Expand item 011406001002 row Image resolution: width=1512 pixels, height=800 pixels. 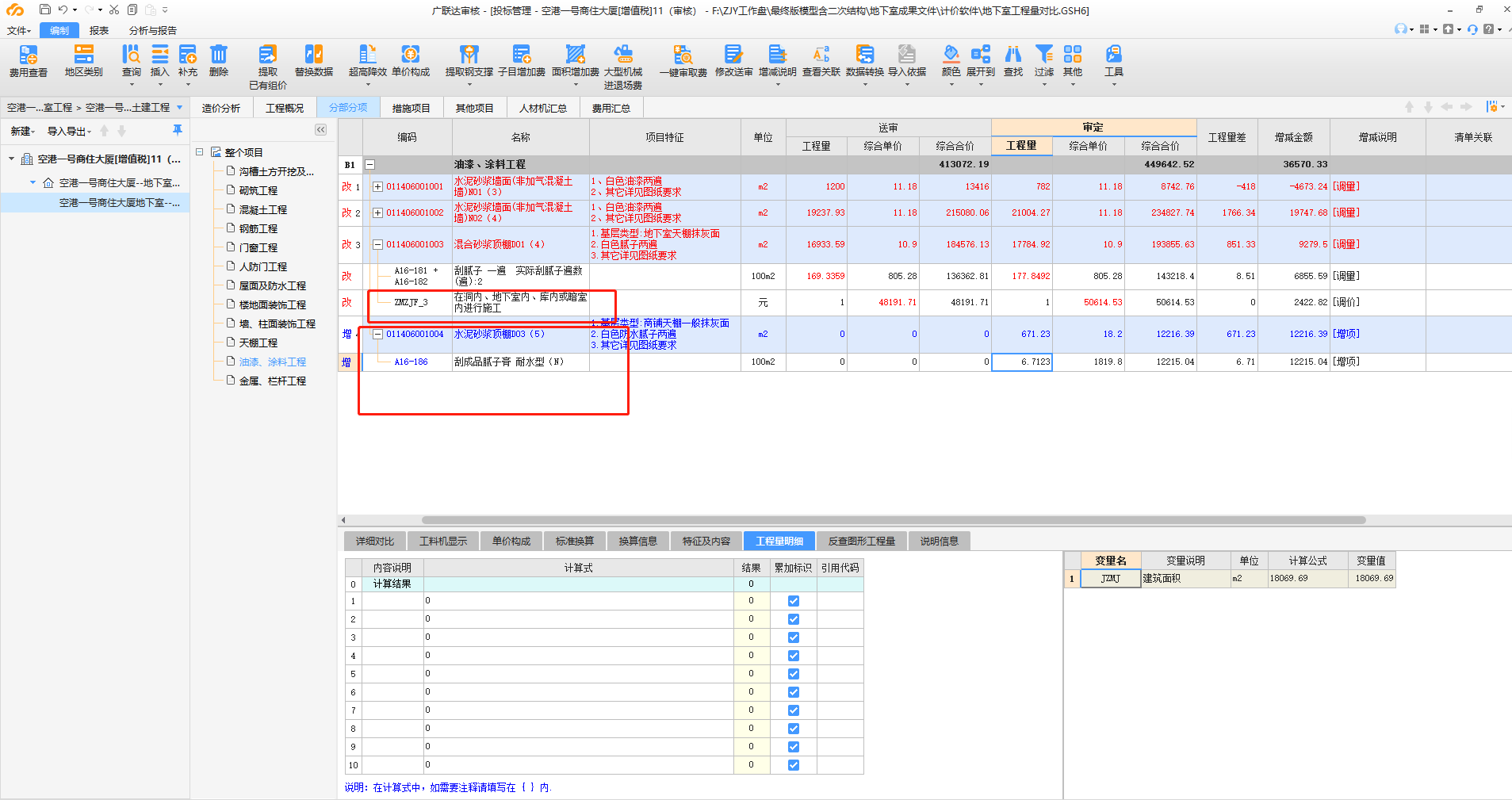[378, 213]
